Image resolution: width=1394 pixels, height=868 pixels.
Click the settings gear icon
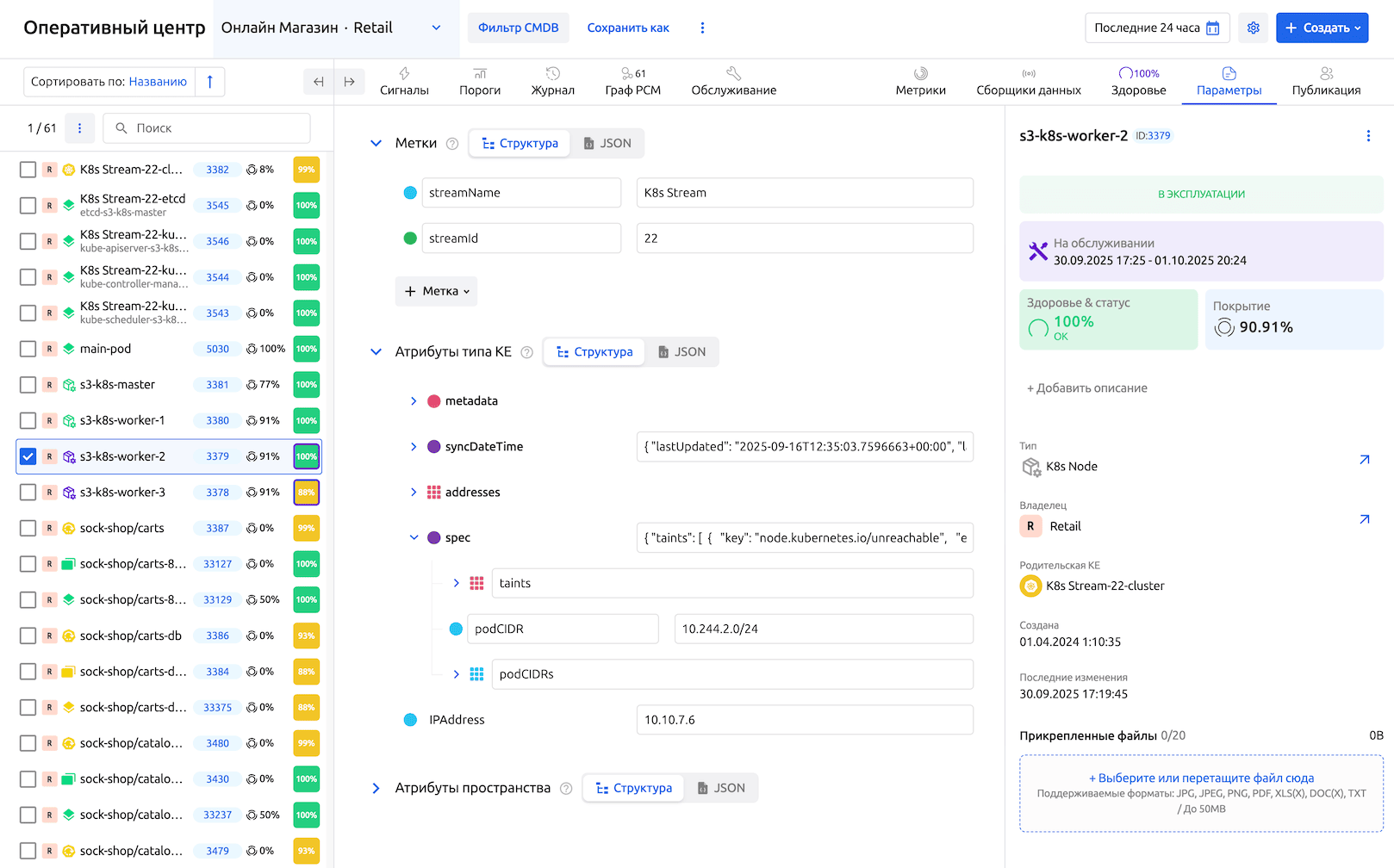(1253, 28)
